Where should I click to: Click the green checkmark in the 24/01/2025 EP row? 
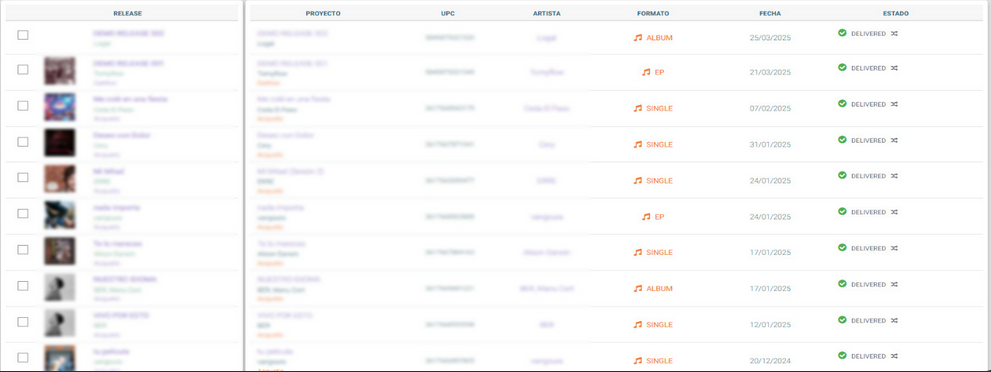(x=842, y=212)
